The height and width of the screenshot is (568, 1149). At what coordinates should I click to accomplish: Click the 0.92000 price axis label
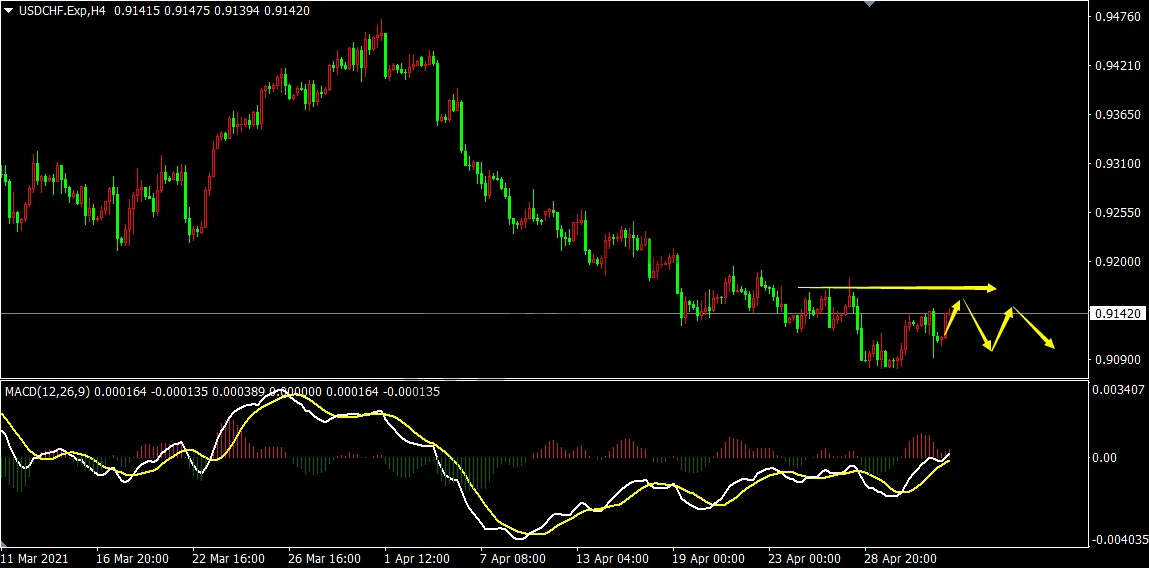point(1119,262)
